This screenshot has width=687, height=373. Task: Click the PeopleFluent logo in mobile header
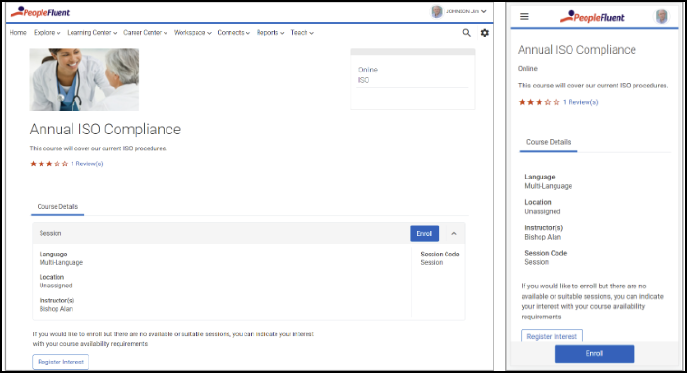(592, 17)
